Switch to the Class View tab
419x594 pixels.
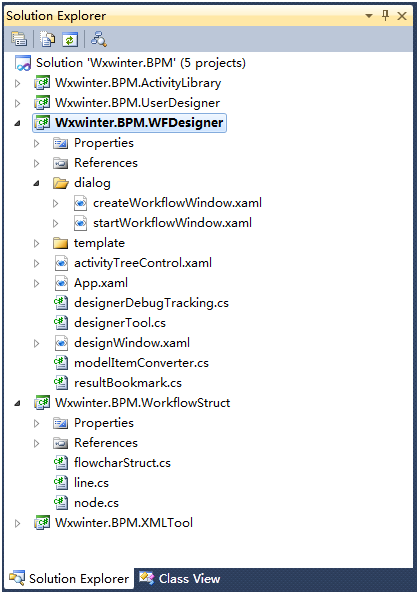pos(180,578)
